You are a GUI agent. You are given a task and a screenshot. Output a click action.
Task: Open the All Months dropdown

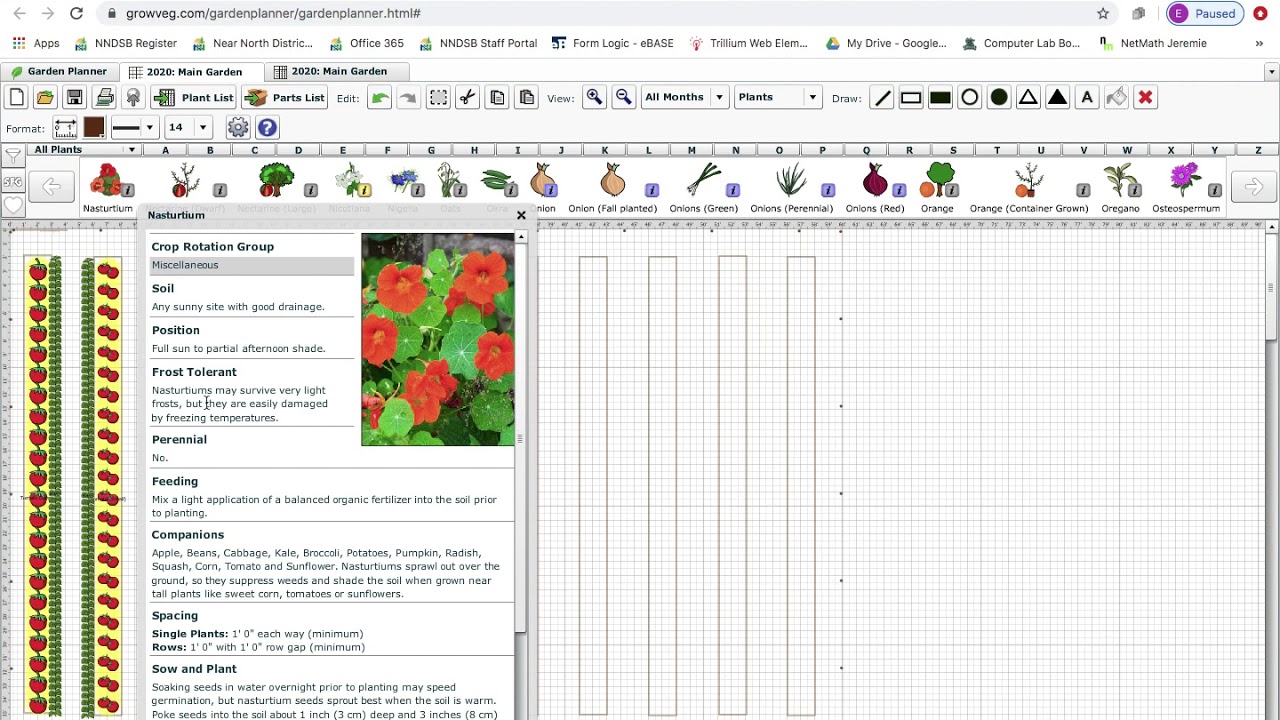(684, 97)
